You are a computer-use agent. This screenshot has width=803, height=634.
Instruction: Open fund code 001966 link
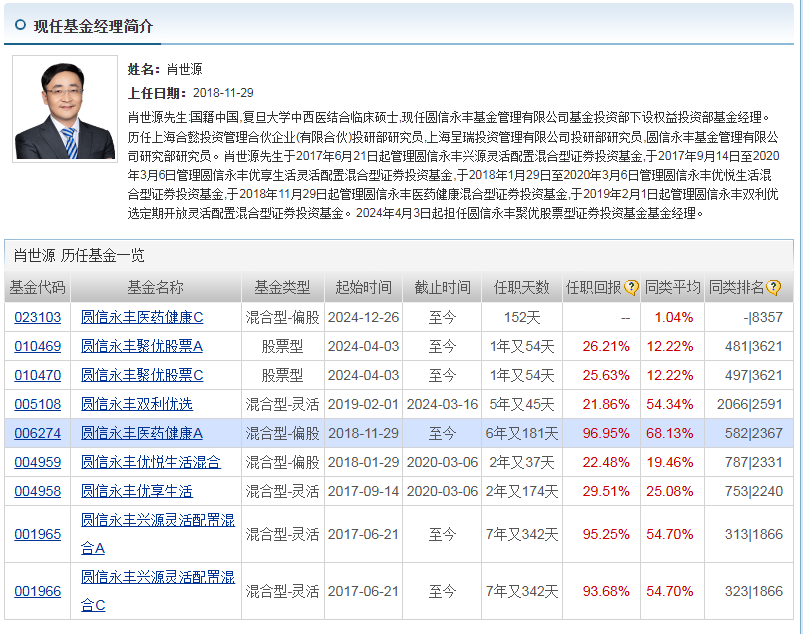[x=37, y=591]
